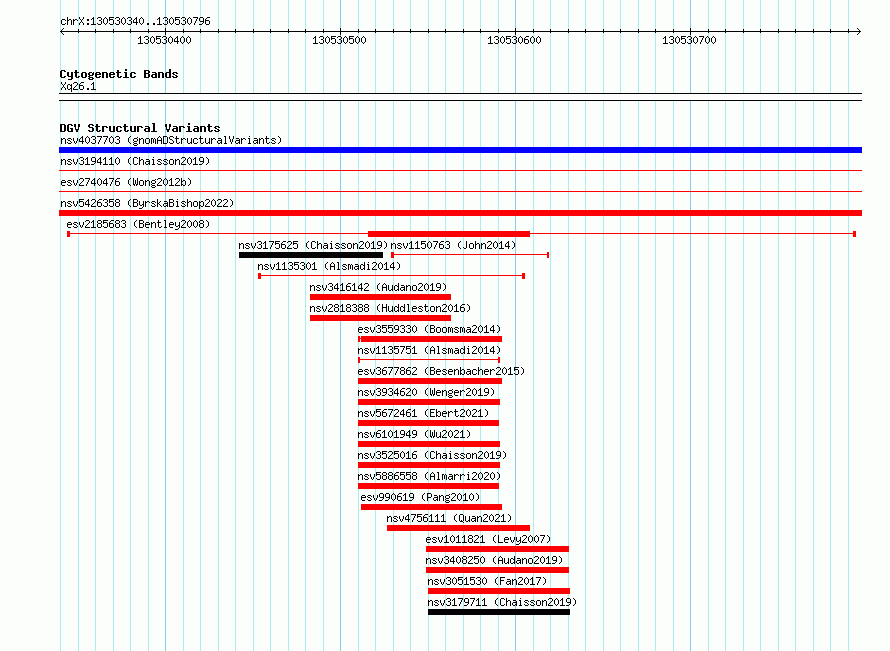The height and width of the screenshot is (651, 890).
Task: Select red bar under nsv2818388
Action: click(x=380, y=318)
